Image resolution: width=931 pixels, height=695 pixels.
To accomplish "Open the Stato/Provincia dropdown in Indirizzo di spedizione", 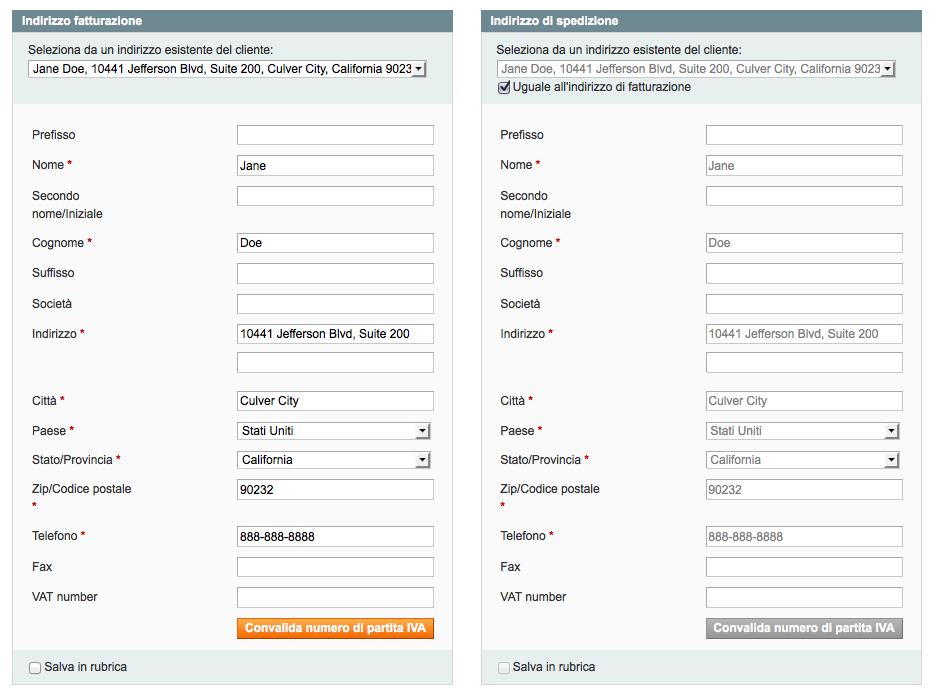I will [804, 460].
